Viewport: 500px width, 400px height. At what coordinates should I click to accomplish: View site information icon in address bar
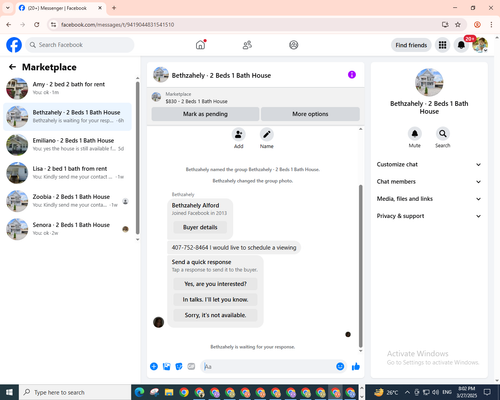tap(53, 25)
